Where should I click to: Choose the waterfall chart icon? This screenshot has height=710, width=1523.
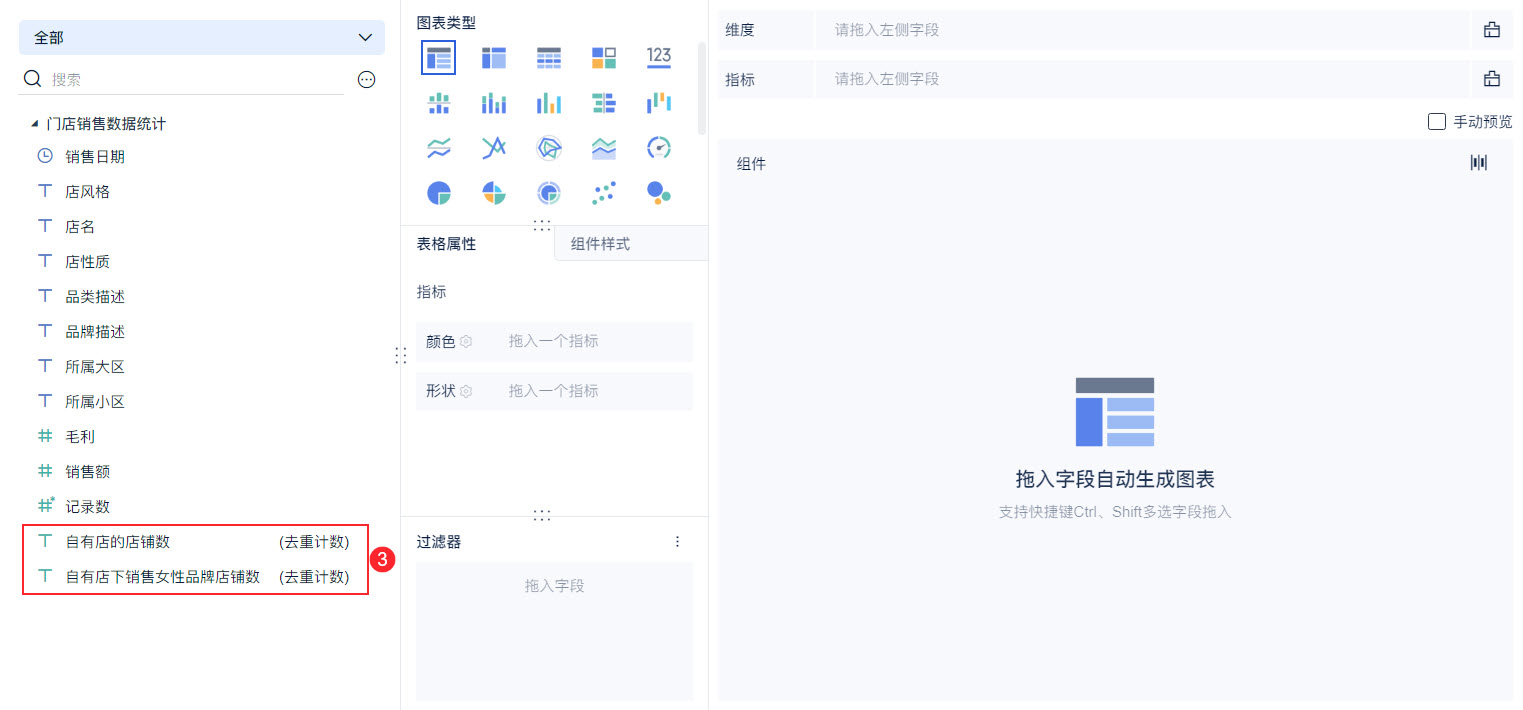[659, 103]
